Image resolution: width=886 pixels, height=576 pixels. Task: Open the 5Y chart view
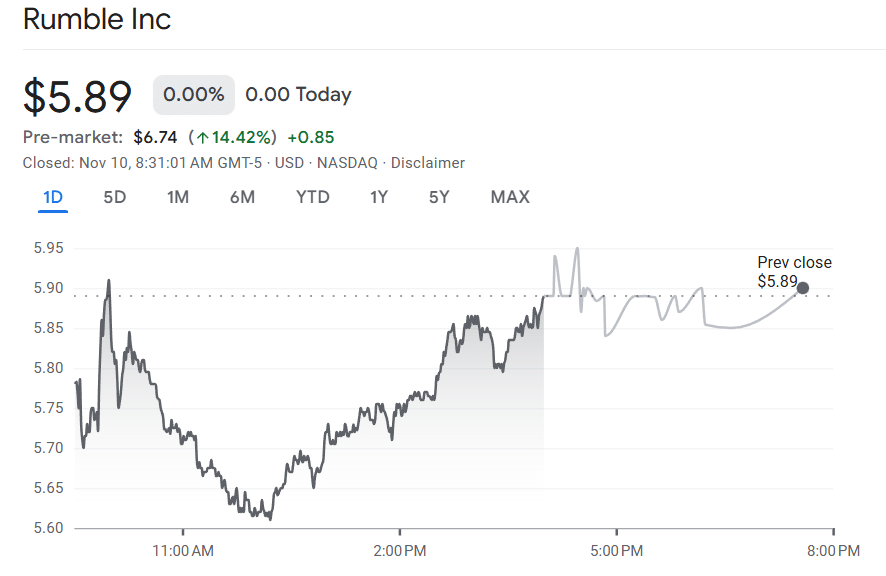(438, 197)
